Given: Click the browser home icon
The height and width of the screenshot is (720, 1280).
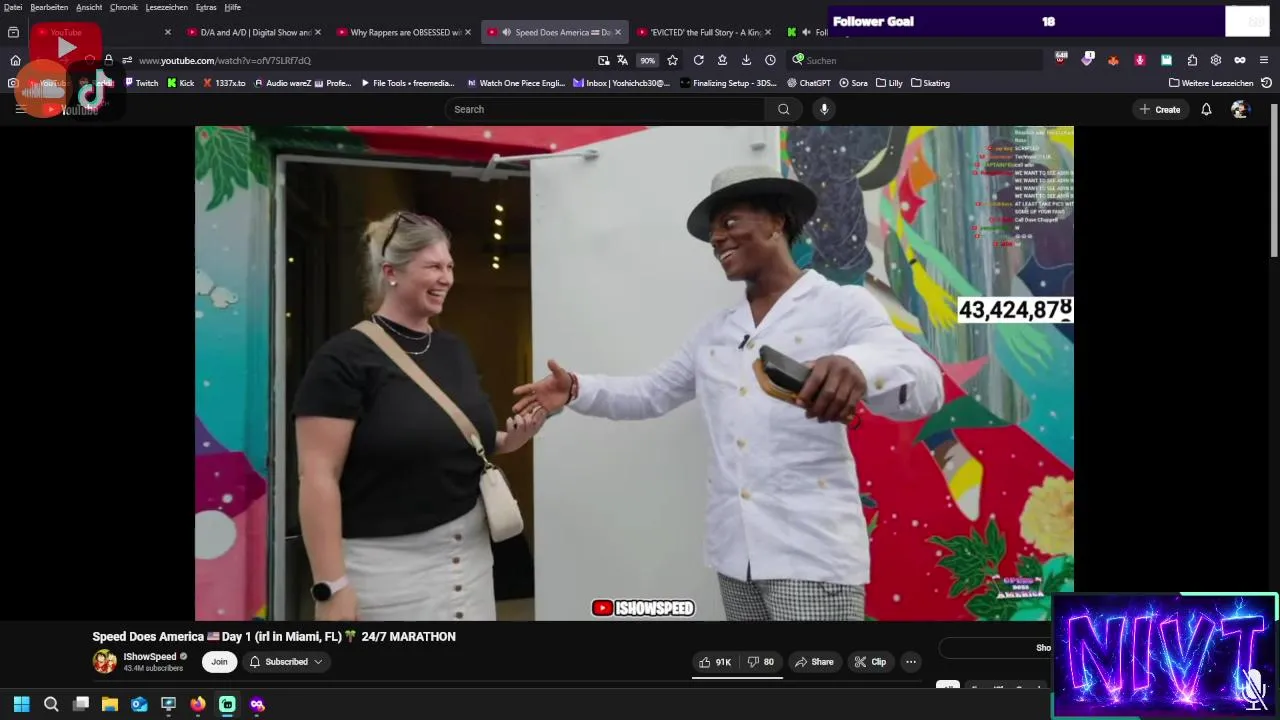Looking at the screenshot, I should click(15, 60).
